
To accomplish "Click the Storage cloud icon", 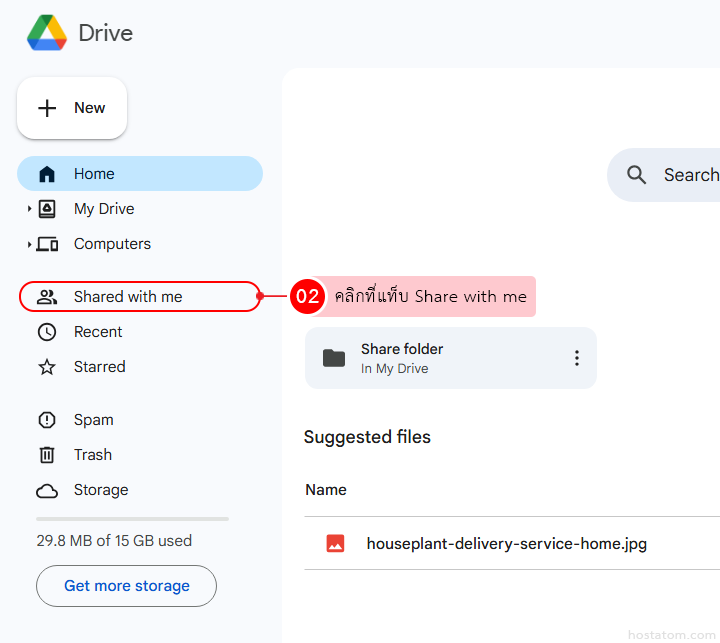I will point(47,490).
